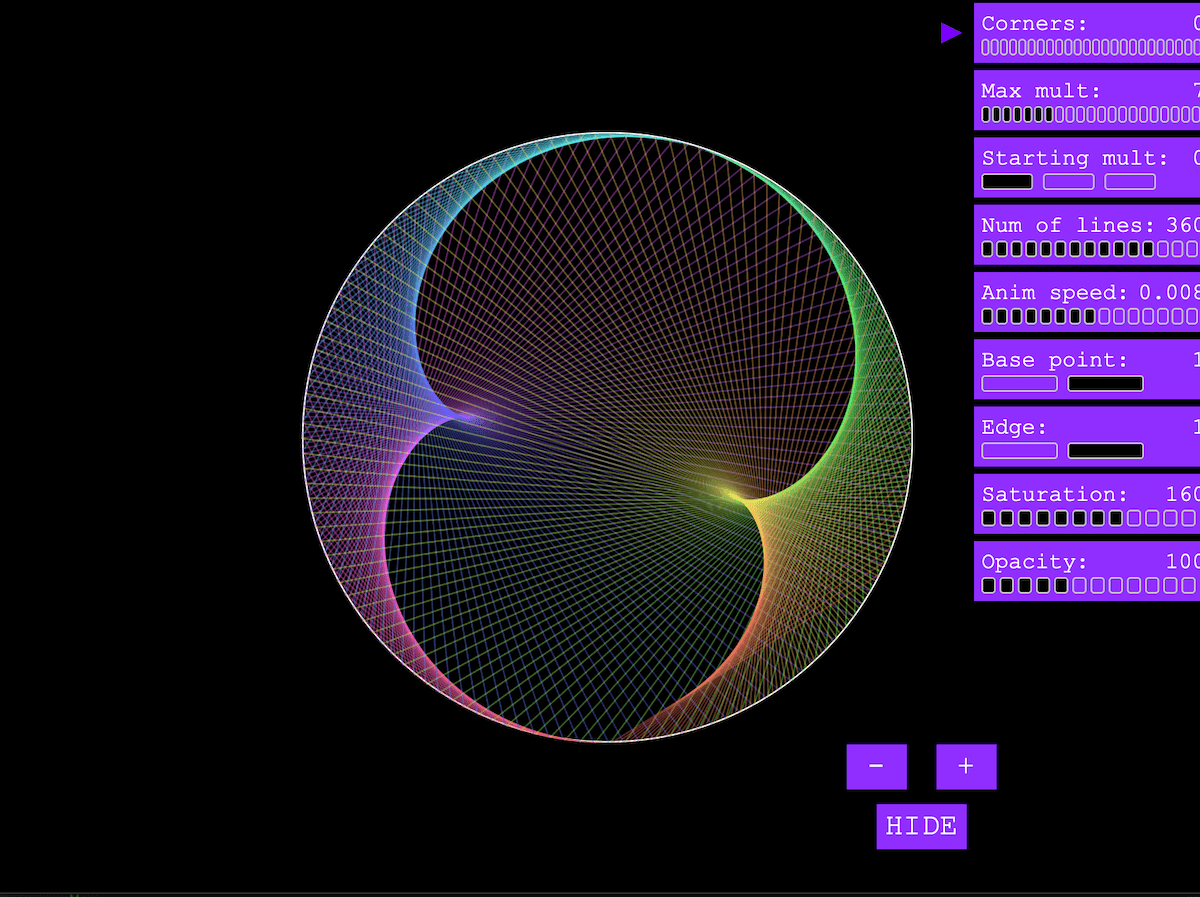Click the play triangle to start animation
1200x897 pixels.
point(949,32)
